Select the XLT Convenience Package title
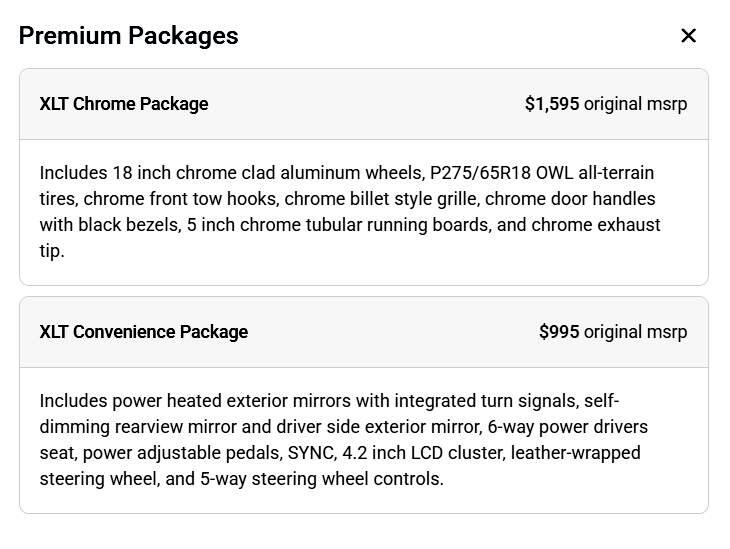The height and width of the screenshot is (549, 730). (144, 332)
